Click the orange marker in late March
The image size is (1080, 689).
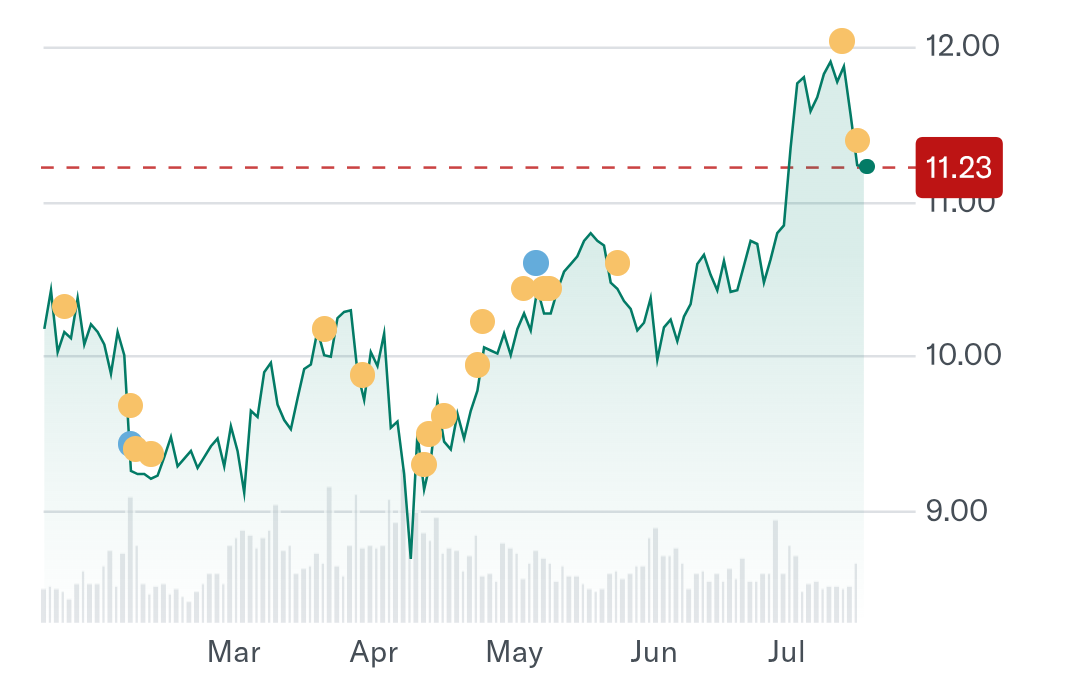(x=324, y=329)
